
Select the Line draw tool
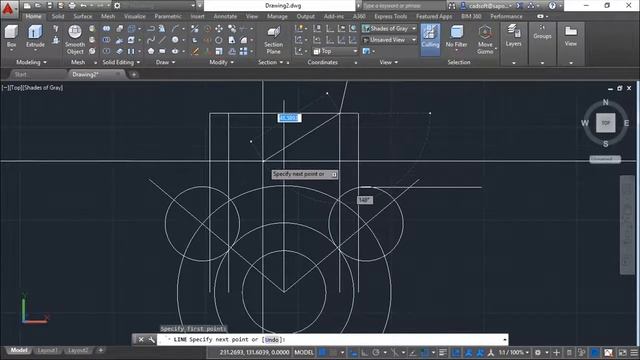162,40
